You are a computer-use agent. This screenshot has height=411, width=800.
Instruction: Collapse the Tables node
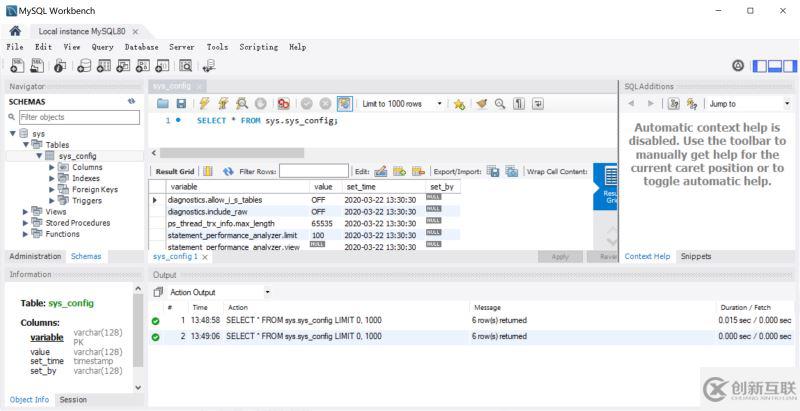pos(26,145)
